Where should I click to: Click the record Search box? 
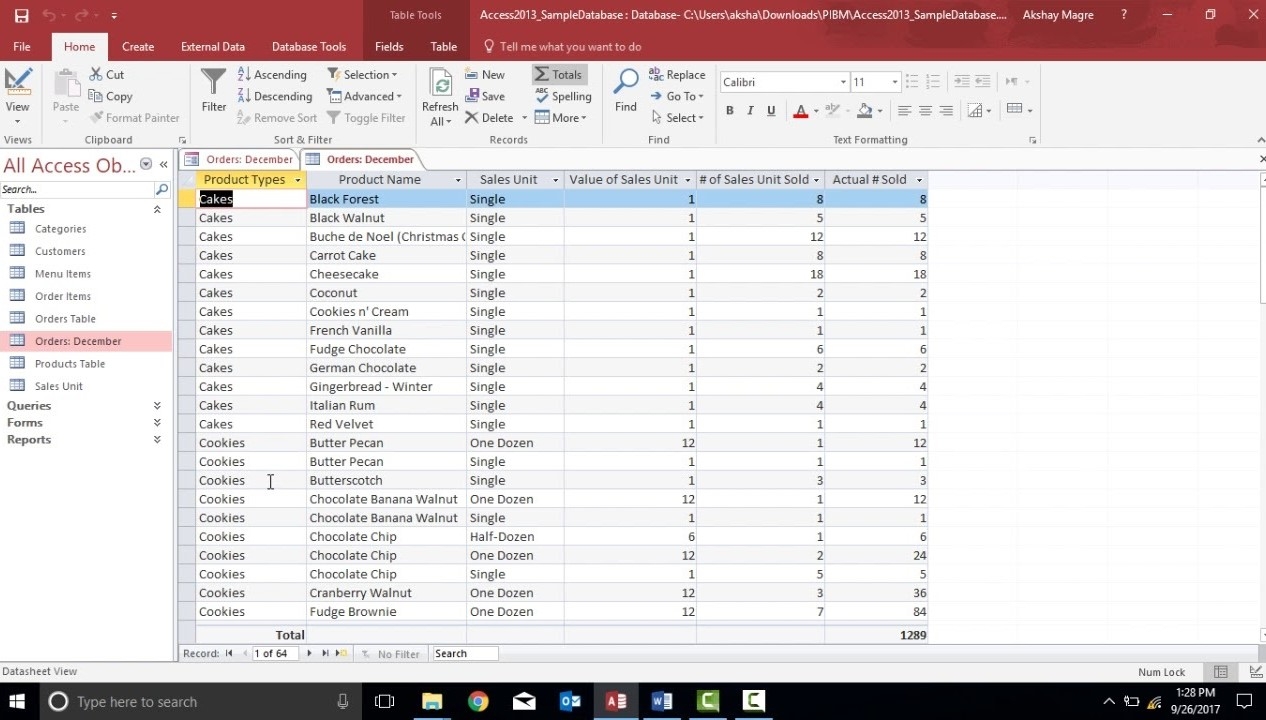click(465, 654)
